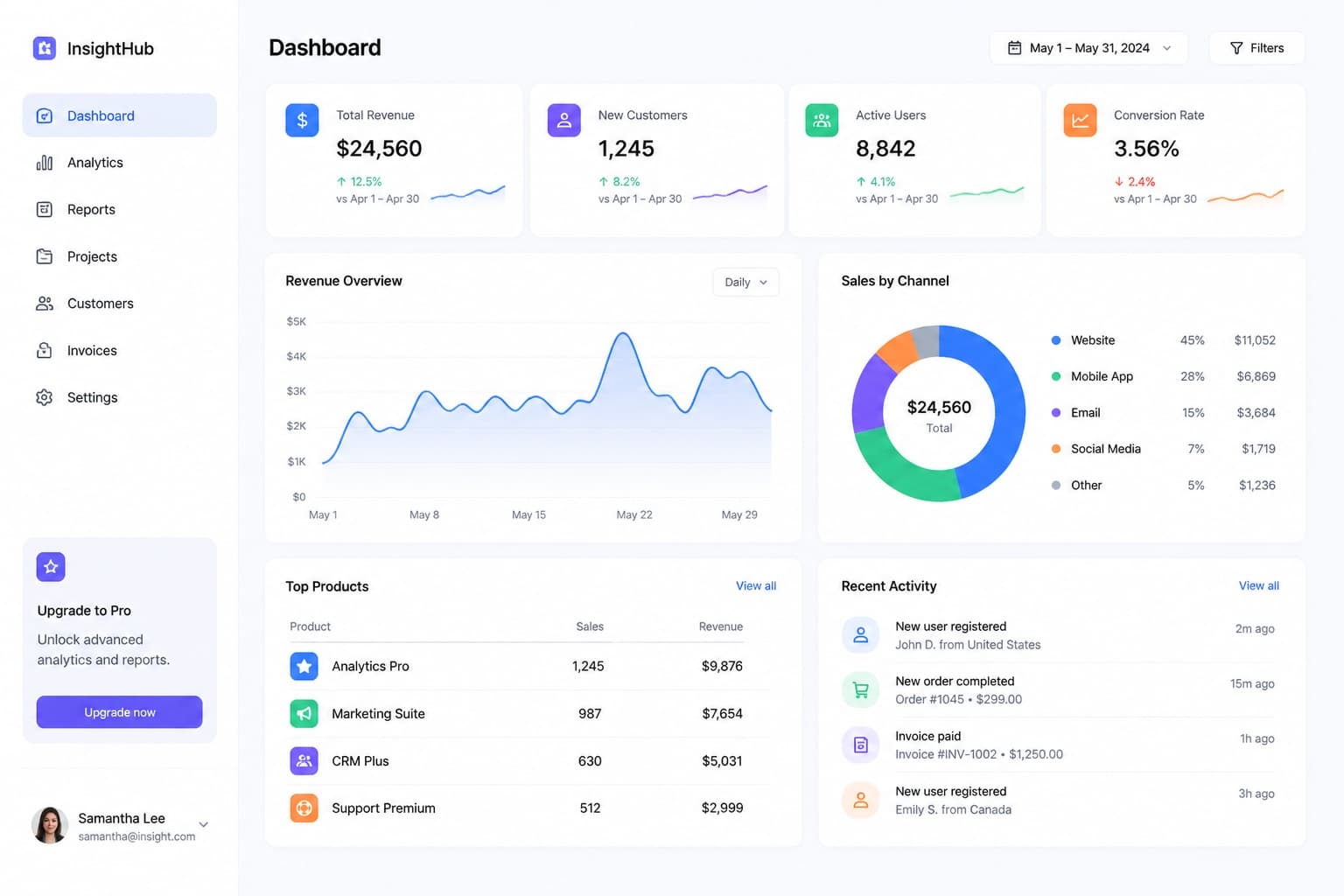Open Settings in the sidebar
Viewport: 1344px width, 896px height.
119,397
